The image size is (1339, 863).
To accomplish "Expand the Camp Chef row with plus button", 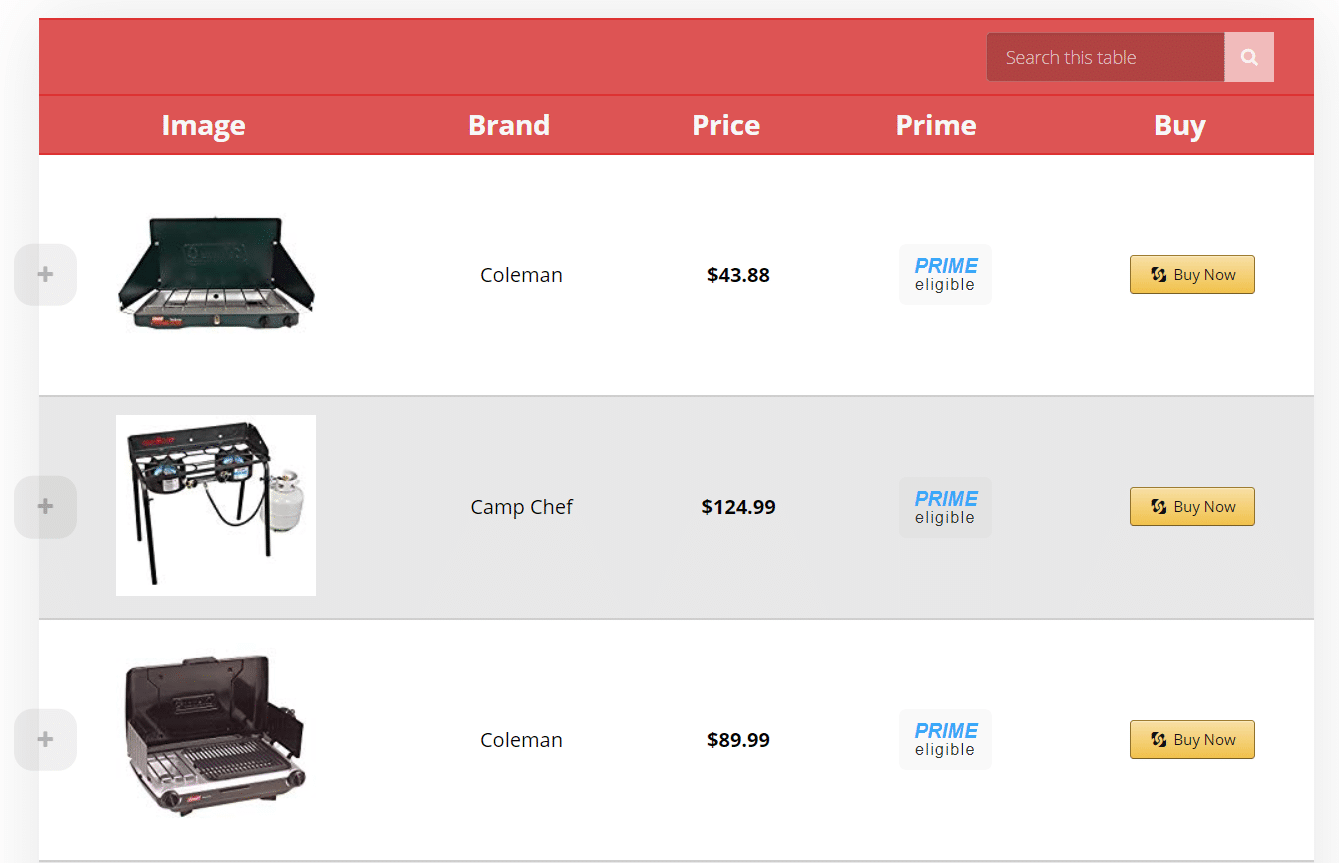I will (45, 507).
